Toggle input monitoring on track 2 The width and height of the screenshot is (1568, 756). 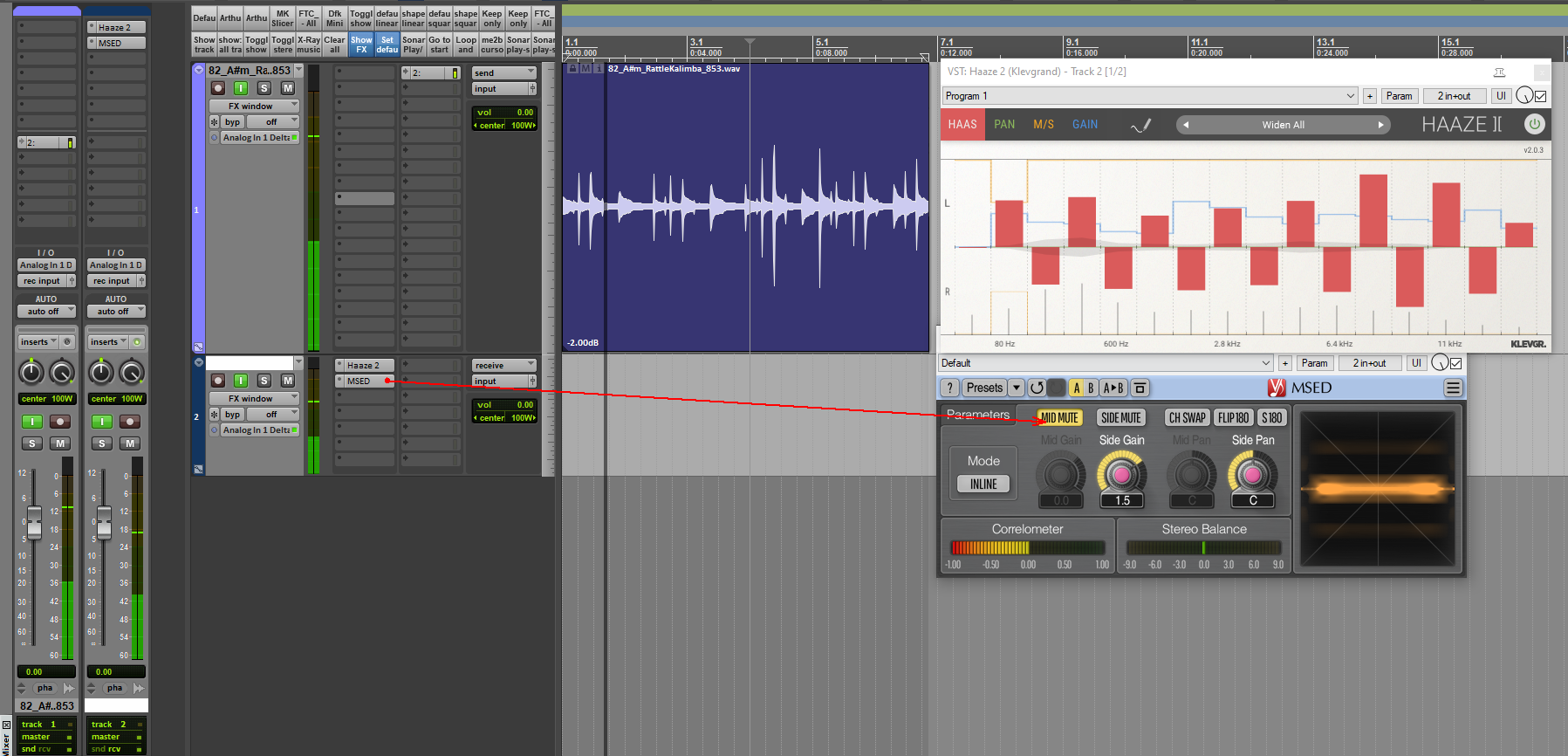[x=241, y=381]
